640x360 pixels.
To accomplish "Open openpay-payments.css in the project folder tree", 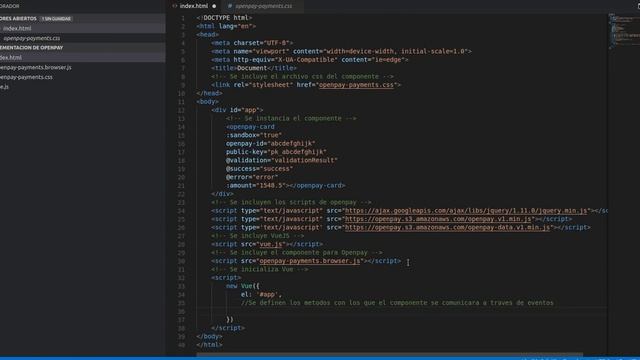I will [x=26, y=77].
